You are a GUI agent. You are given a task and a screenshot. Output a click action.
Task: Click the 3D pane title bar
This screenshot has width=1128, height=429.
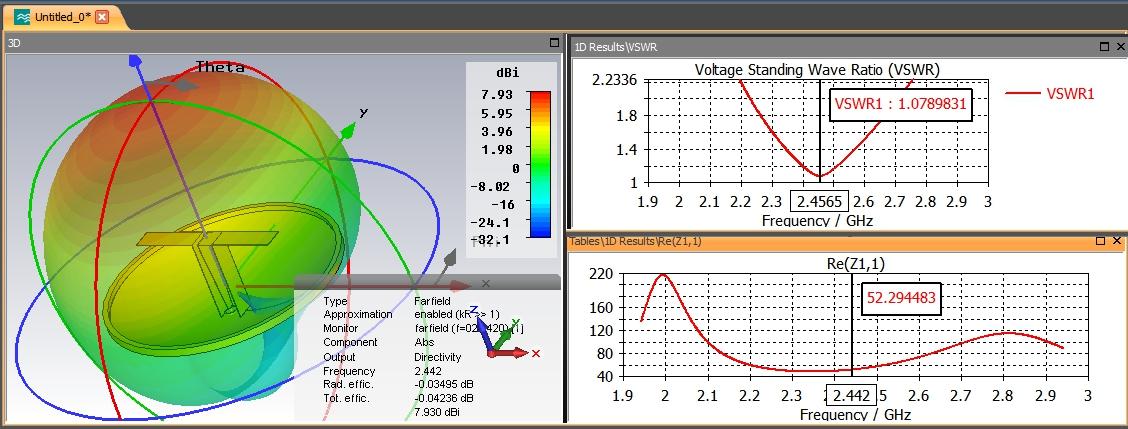(283, 42)
